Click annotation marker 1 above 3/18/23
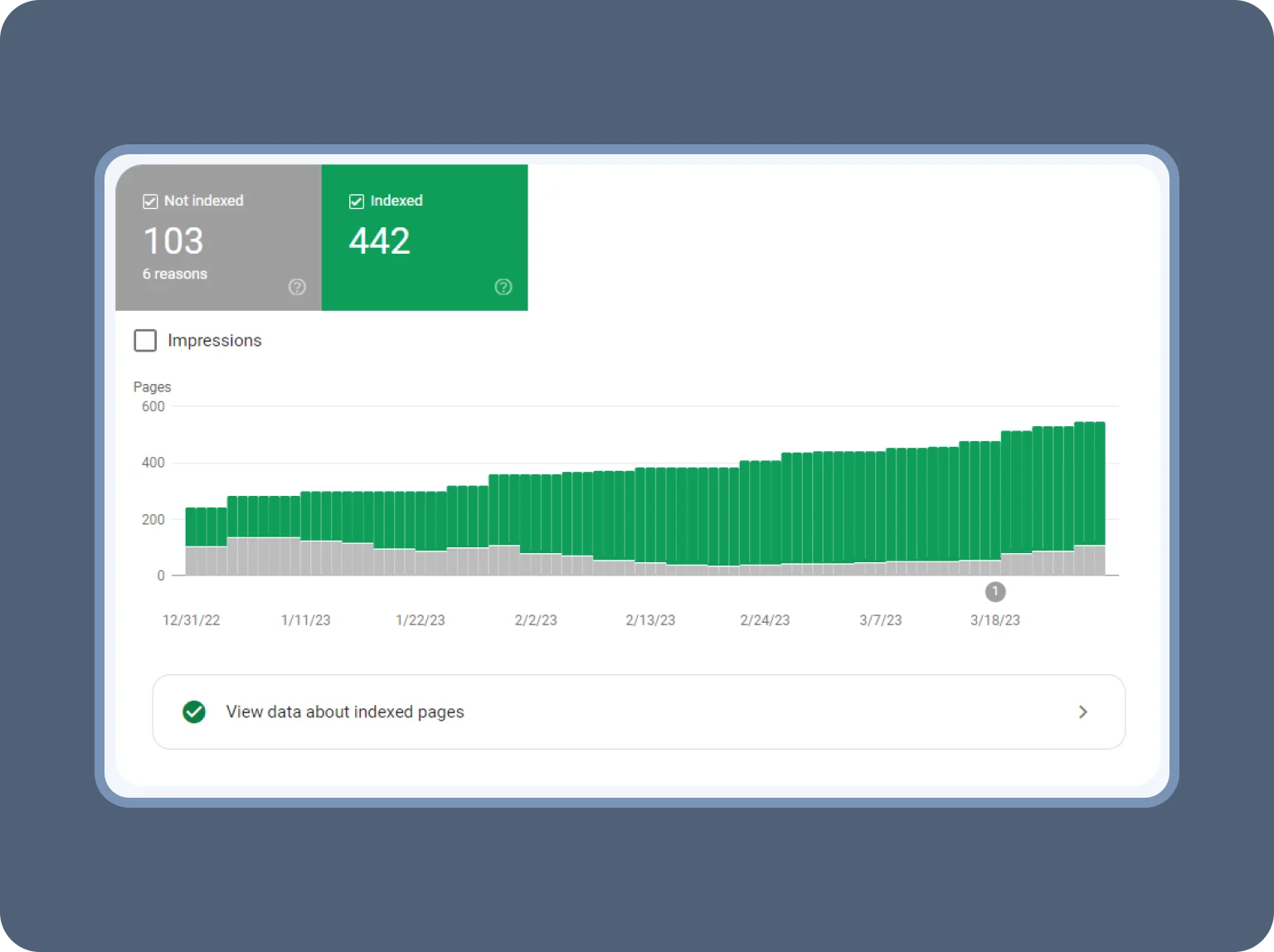The height and width of the screenshot is (952, 1274). point(995,592)
